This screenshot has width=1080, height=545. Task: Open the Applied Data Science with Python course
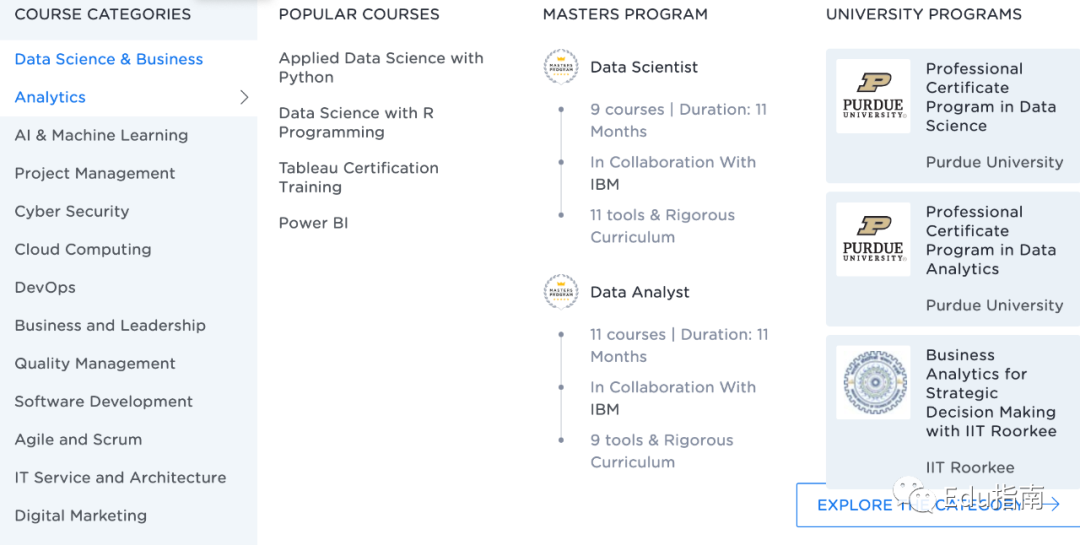(x=381, y=68)
